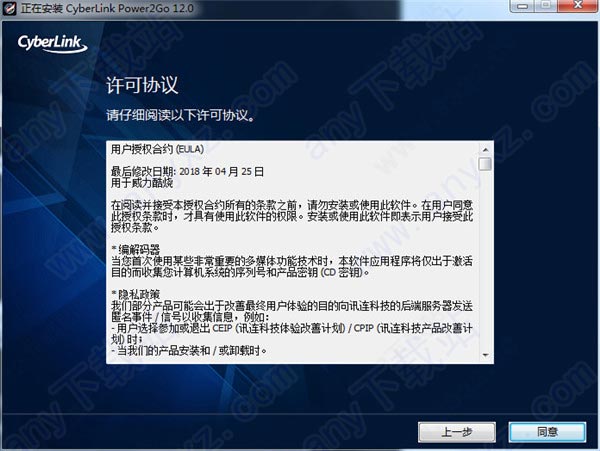600x451 pixels.
Task: Go back with the 上一步 button
Action: (457, 432)
